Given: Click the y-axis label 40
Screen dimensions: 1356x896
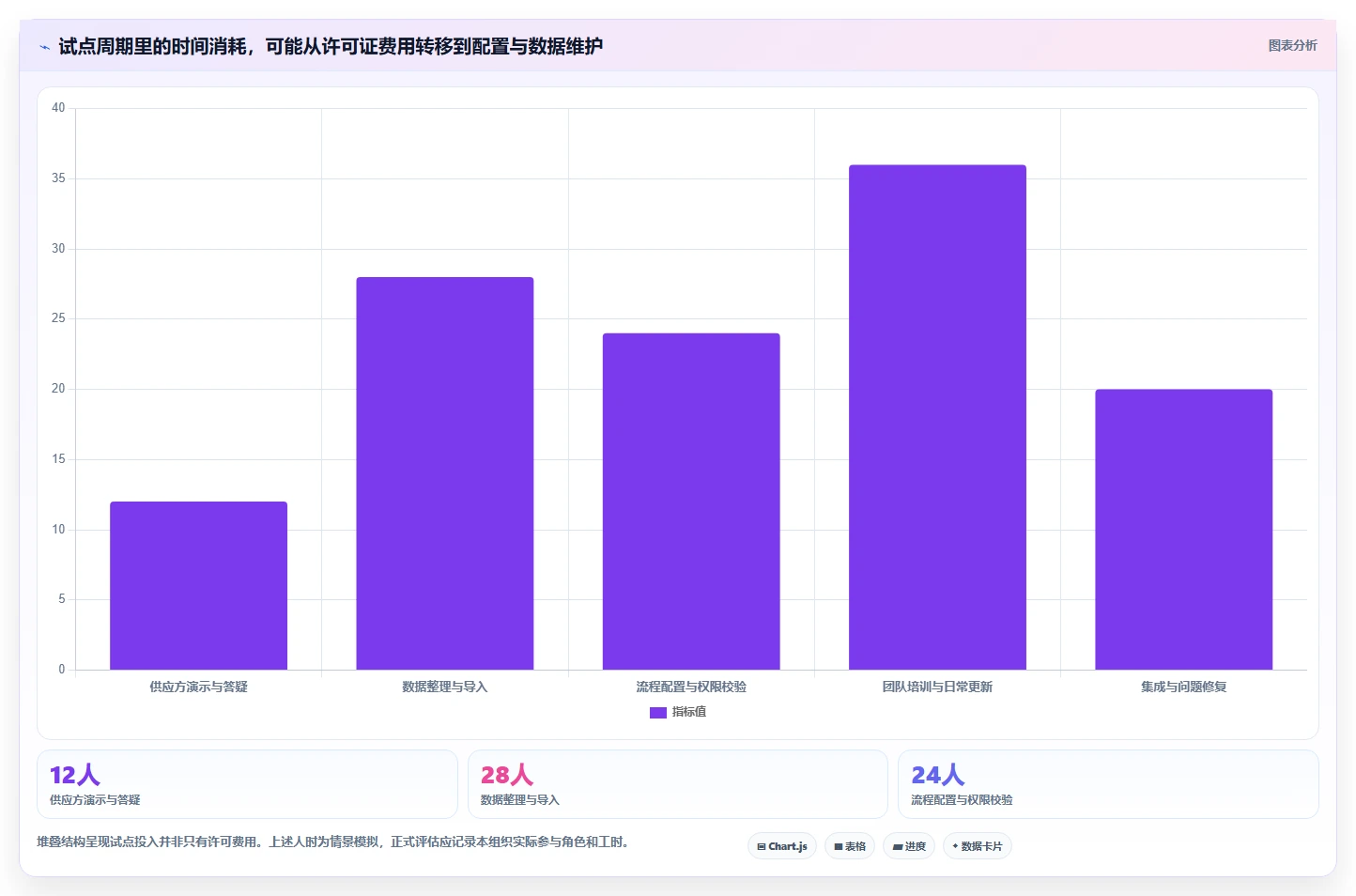Looking at the screenshot, I should [58, 108].
